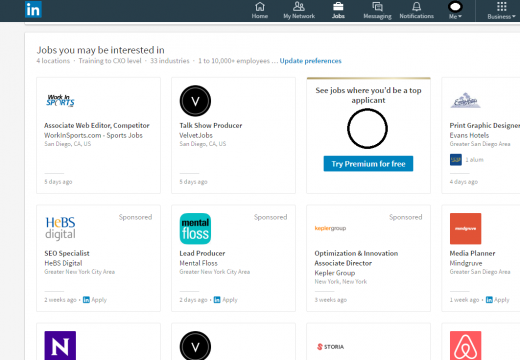The height and width of the screenshot is (360, 520).
Task: Click 4 locations preference text
Action: pos(53,61)
